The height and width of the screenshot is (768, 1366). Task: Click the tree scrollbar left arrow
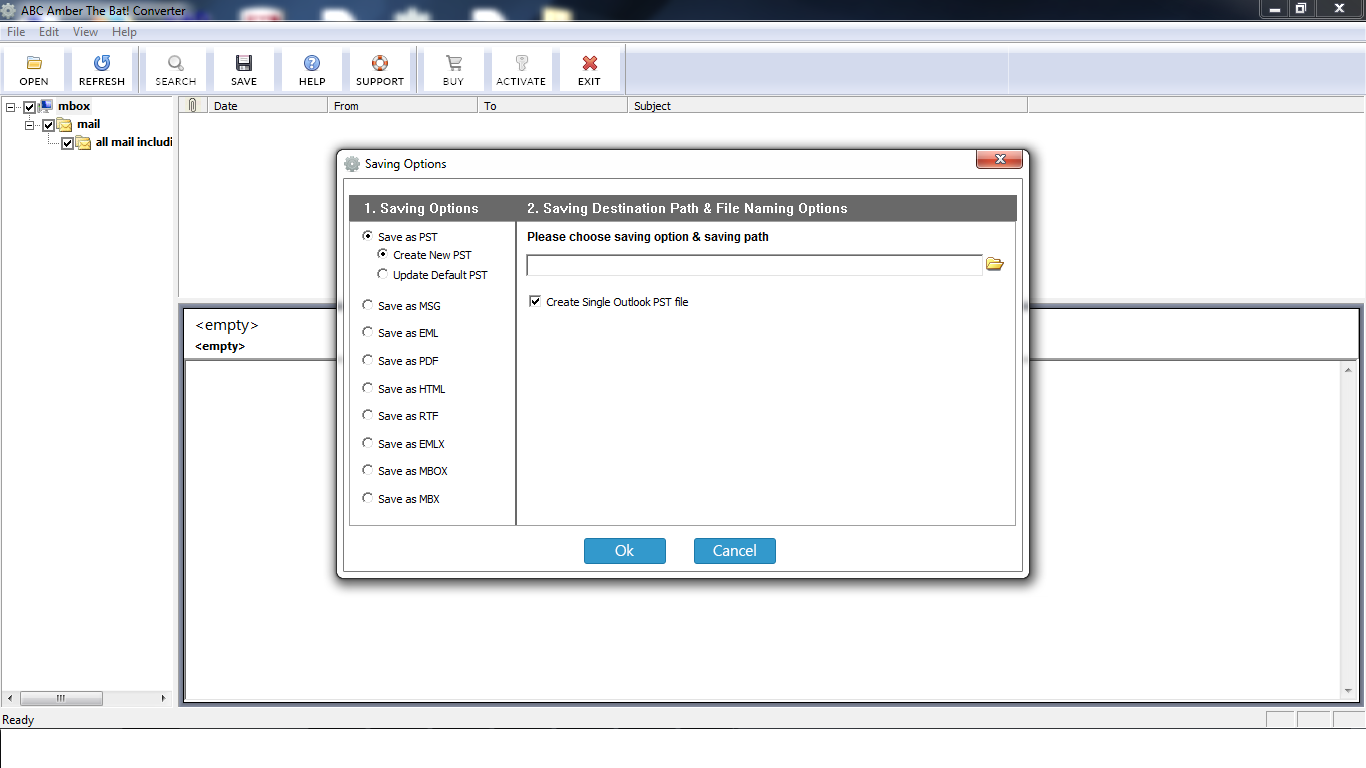pyautogui.click(x=10, y=698)
